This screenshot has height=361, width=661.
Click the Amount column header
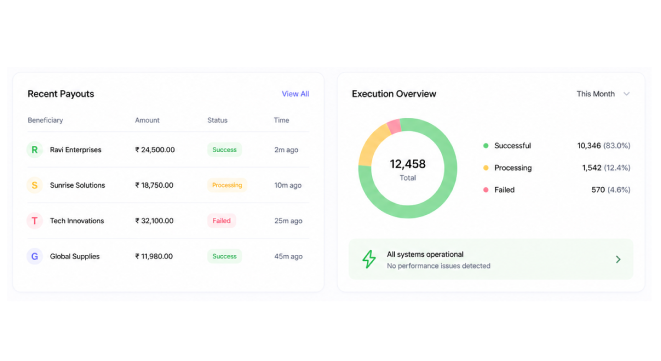pyautogui.click(x=147, y=120)
